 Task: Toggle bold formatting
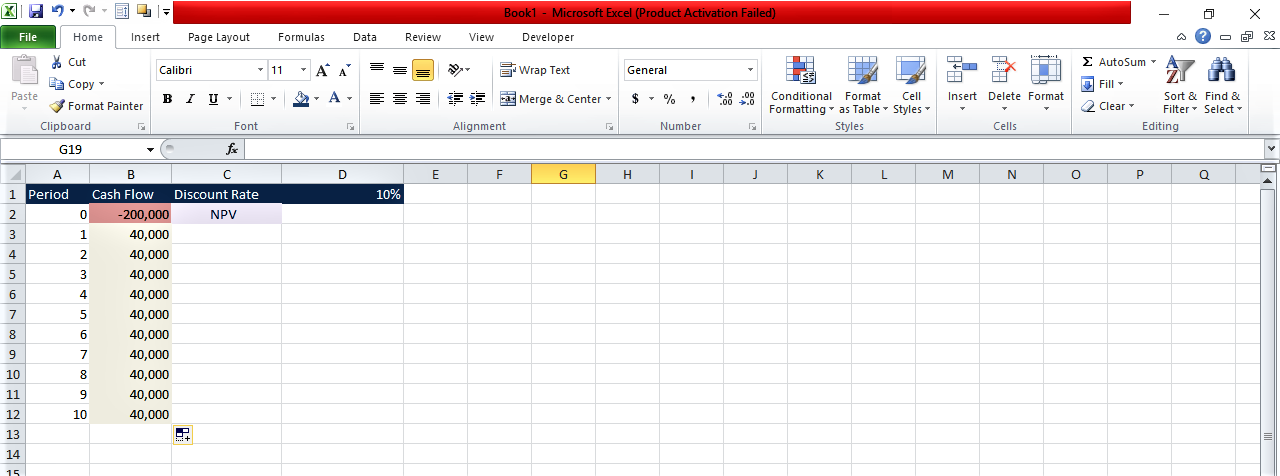[168, 99]
